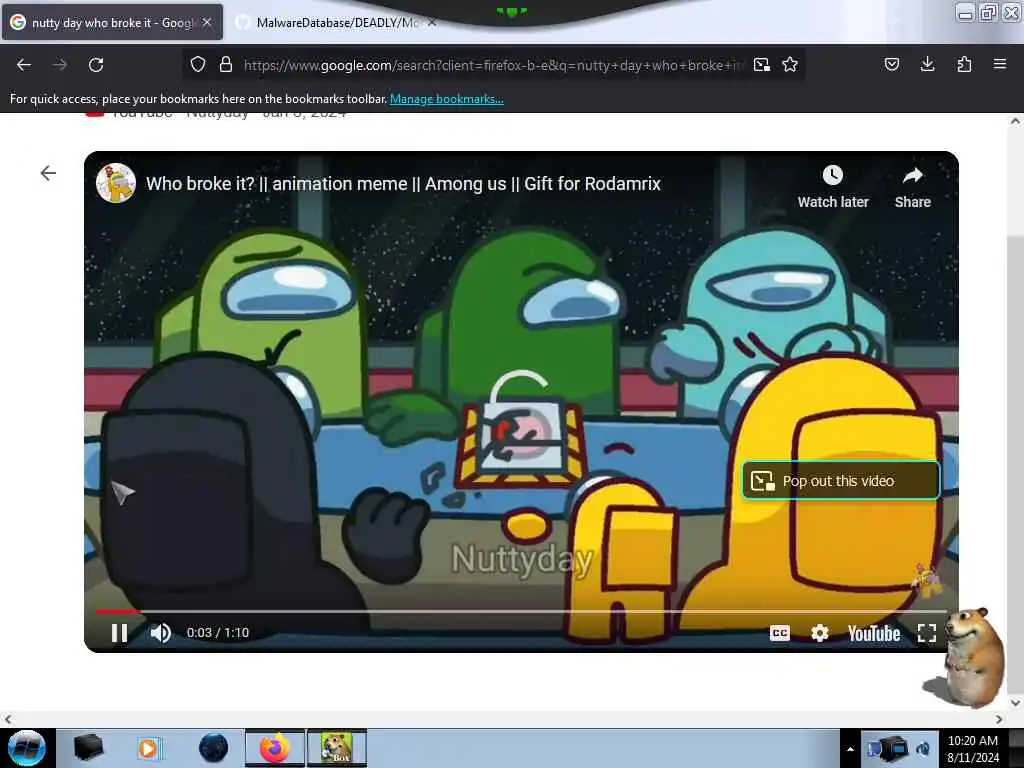Viewport: 1024px width, 768px height.
Task: Pause the video
Action: click(x=119, y=633)
